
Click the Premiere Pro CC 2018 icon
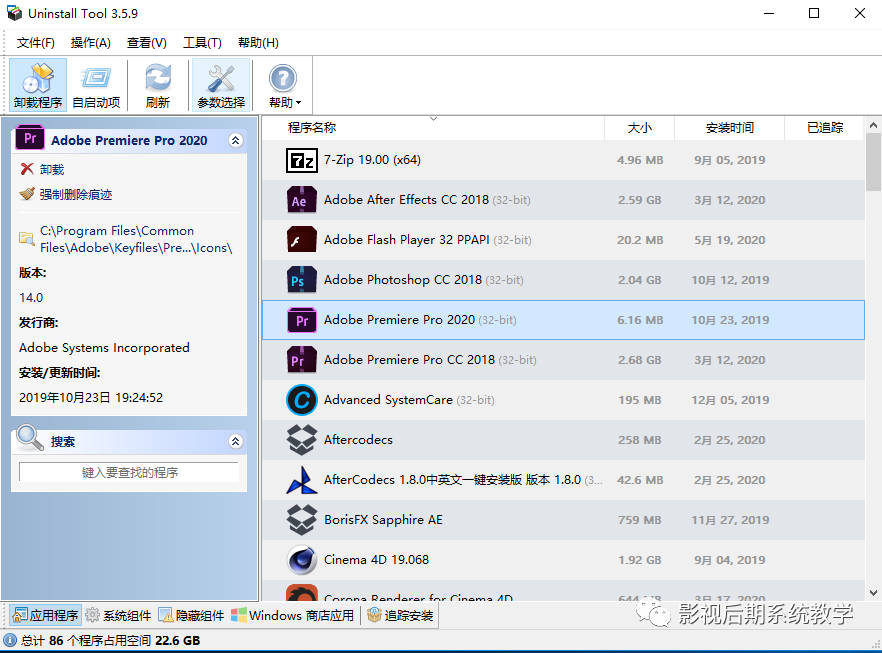tap(302, 360)
